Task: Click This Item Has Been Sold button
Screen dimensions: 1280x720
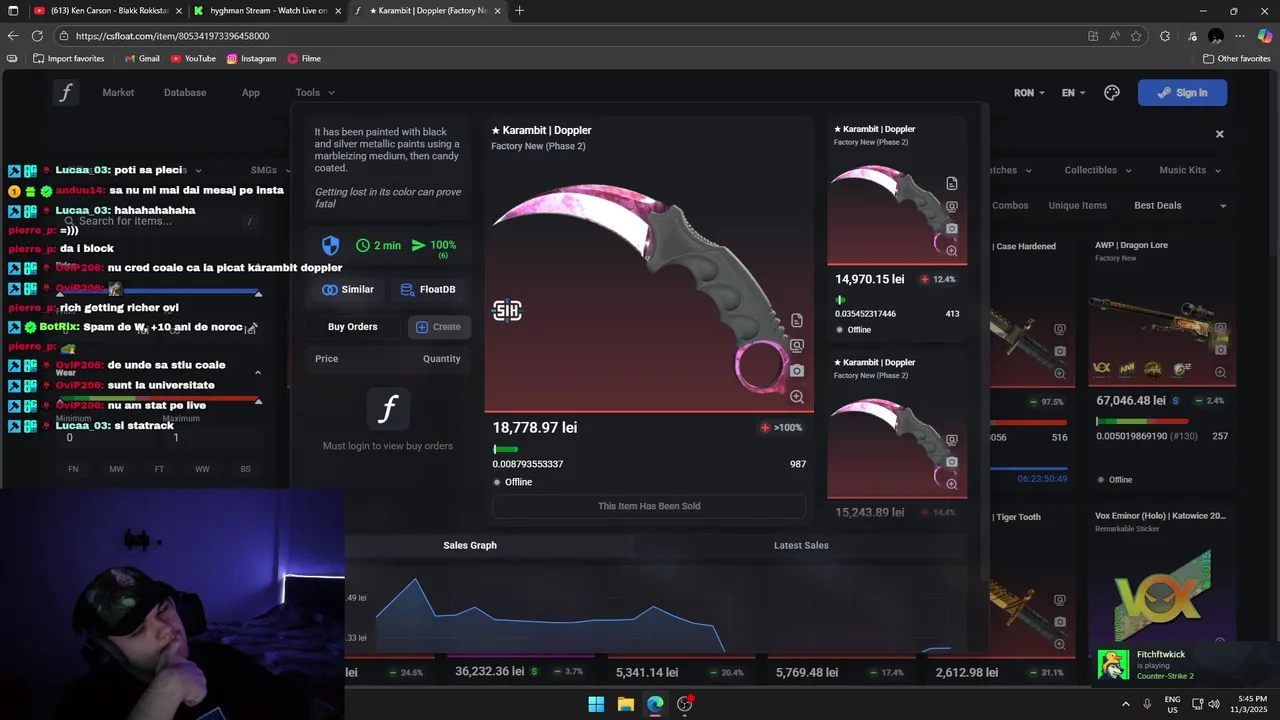Action: (649, 506)
